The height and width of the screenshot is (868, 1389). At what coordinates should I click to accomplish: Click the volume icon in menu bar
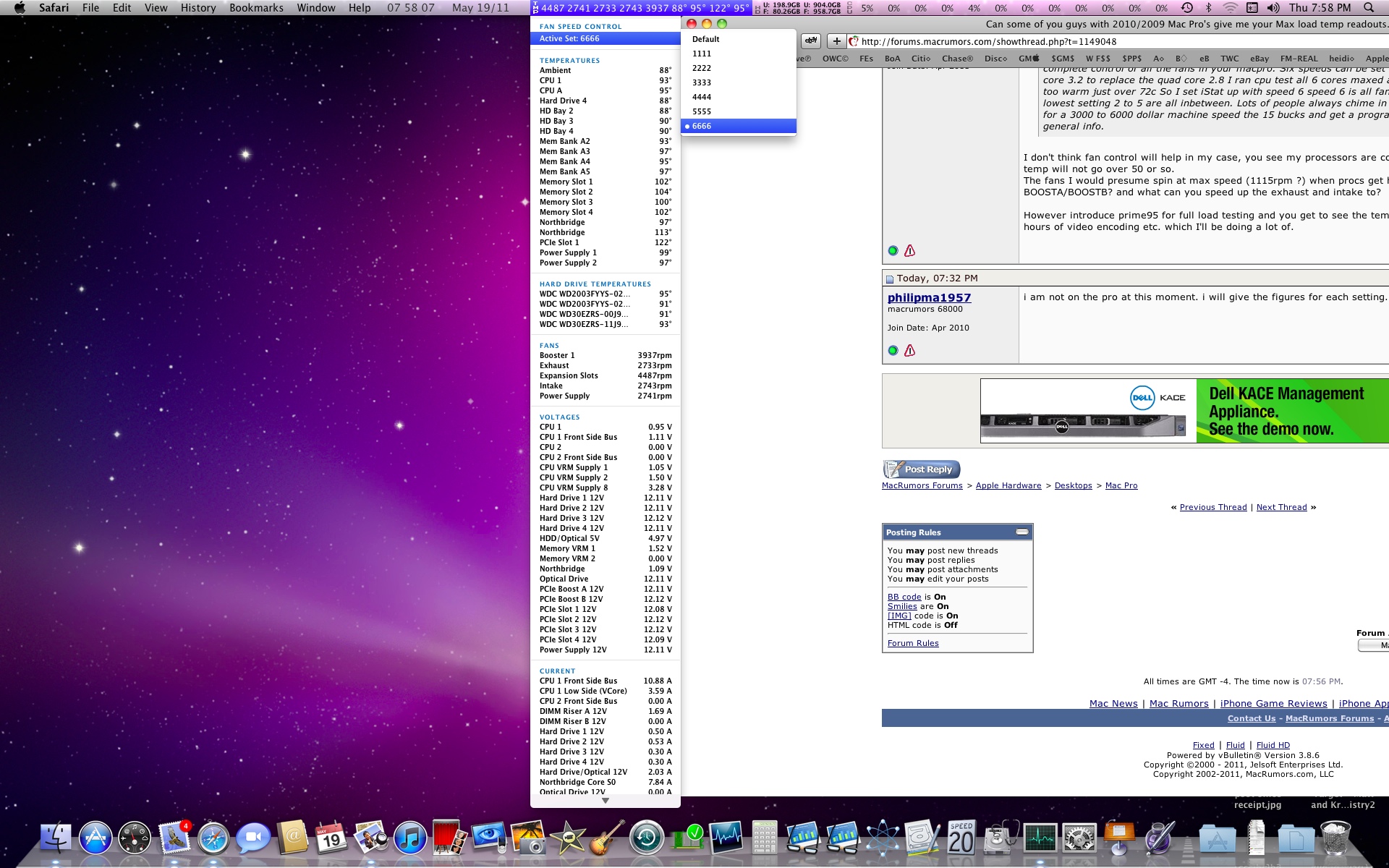[1273, 8]
